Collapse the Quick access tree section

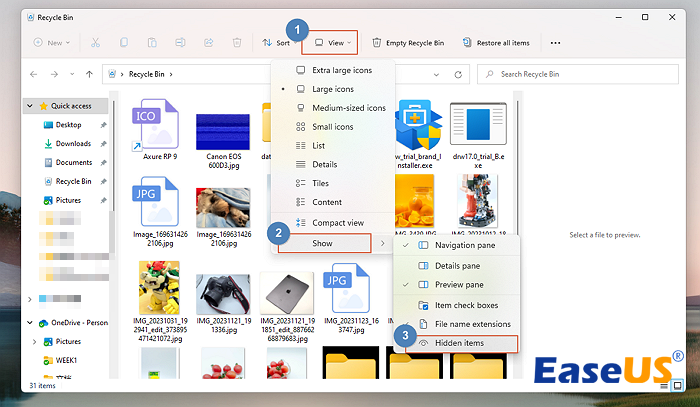31,107
